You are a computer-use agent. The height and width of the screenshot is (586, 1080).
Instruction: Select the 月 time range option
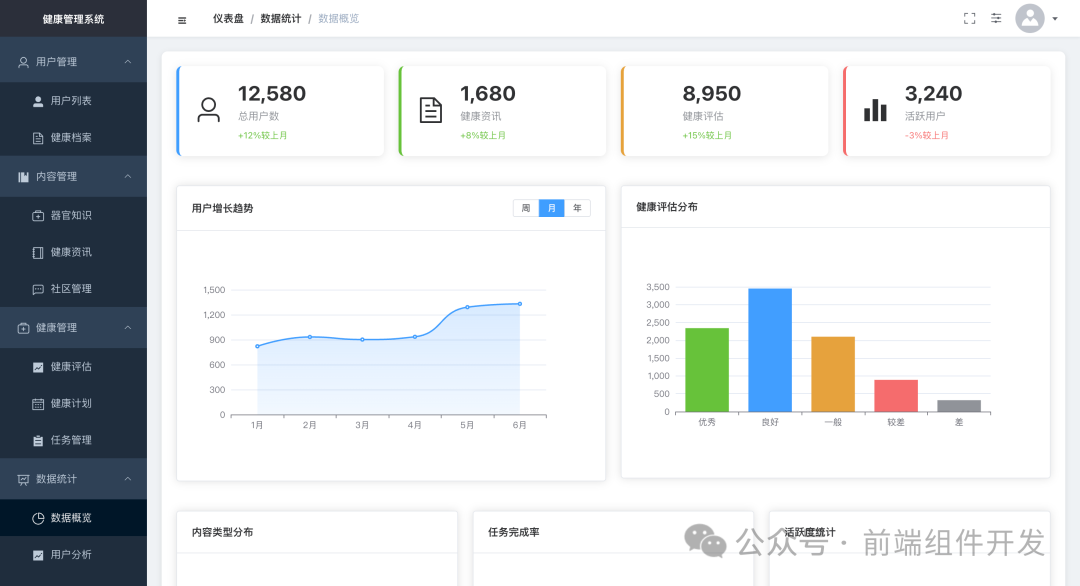(x=552, y=208)
